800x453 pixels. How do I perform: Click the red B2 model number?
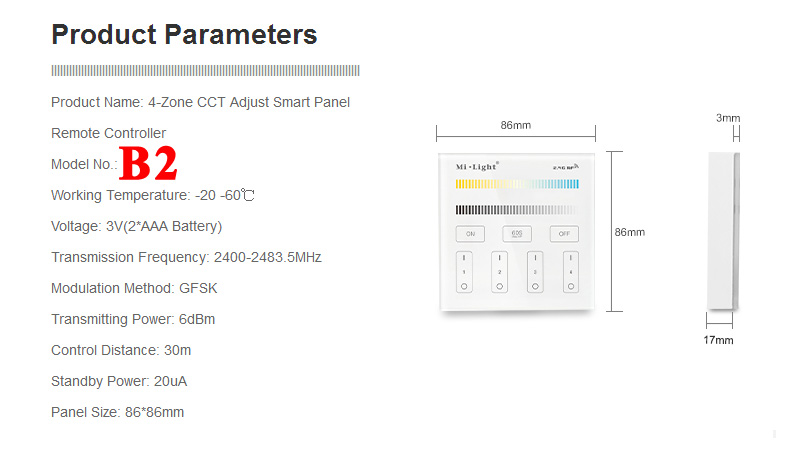(x=148, y=163)
